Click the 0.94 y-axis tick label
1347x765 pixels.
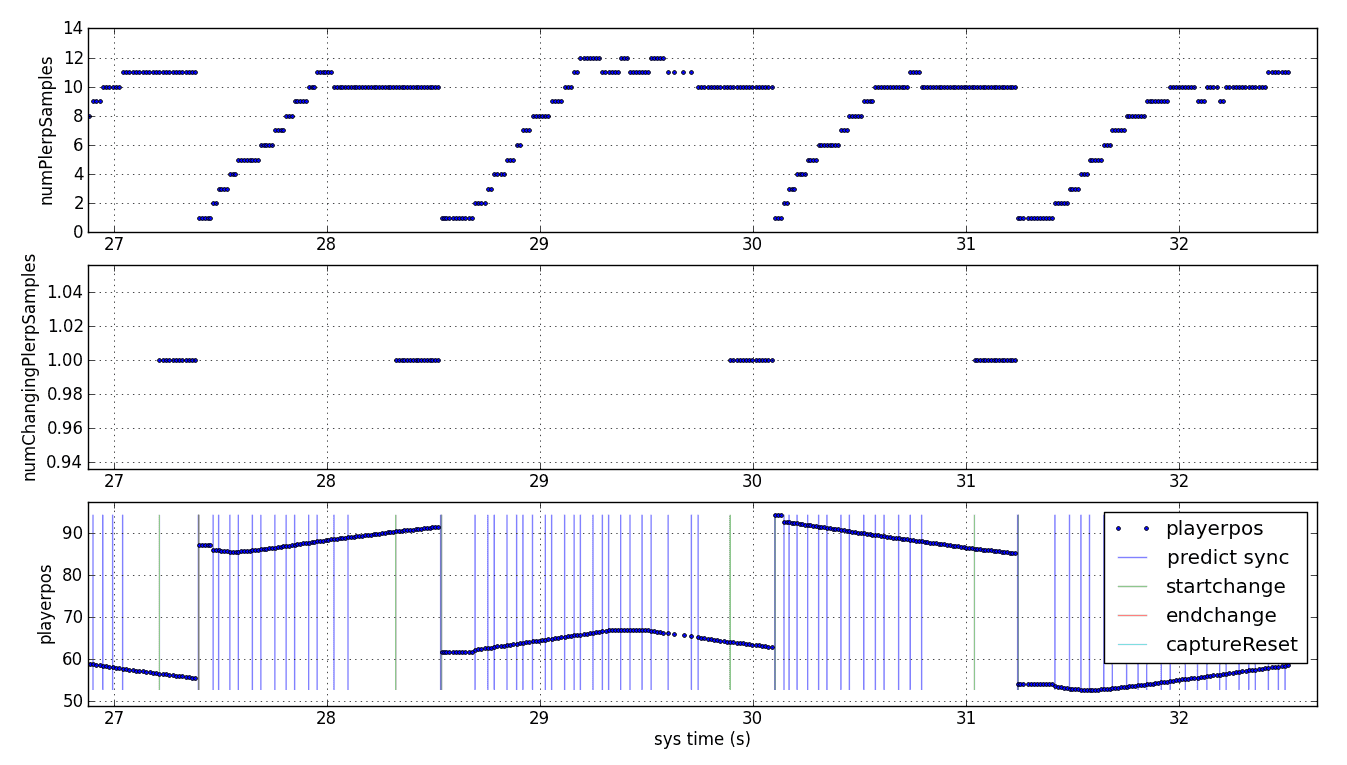[64, 462]
